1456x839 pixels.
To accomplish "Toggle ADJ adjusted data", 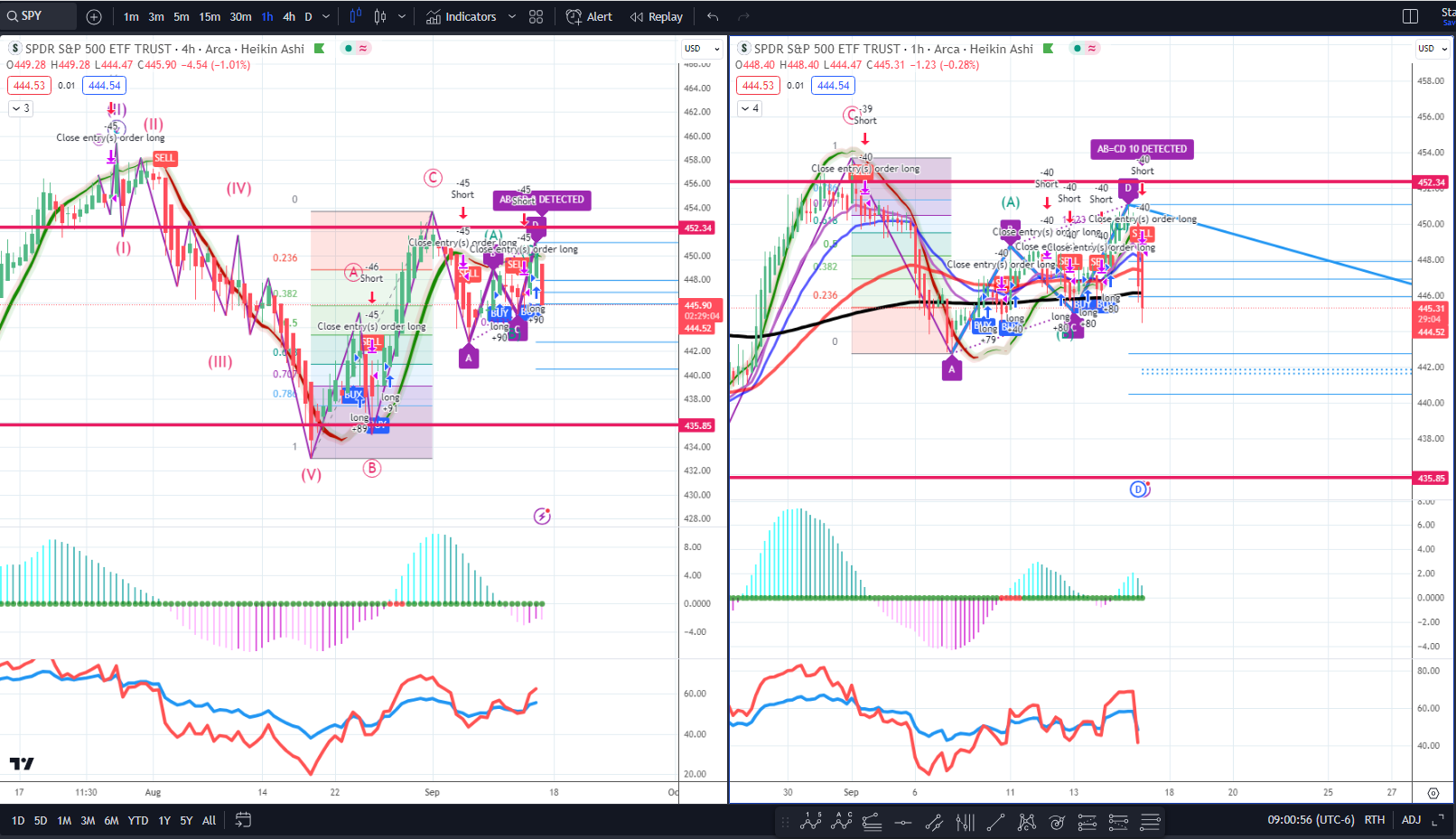I will tap(1411, 820).
